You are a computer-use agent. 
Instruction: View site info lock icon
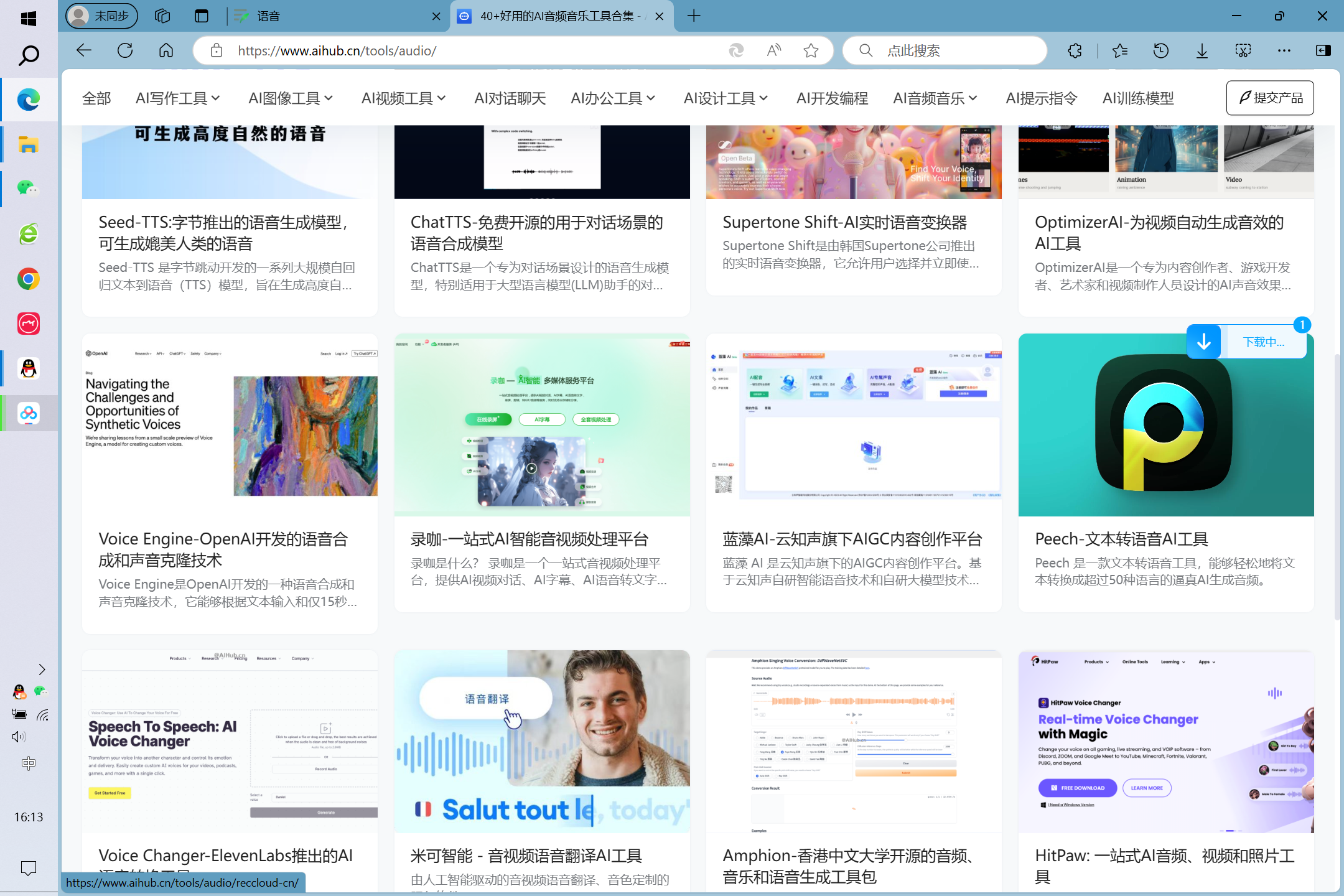coord(216,50)
